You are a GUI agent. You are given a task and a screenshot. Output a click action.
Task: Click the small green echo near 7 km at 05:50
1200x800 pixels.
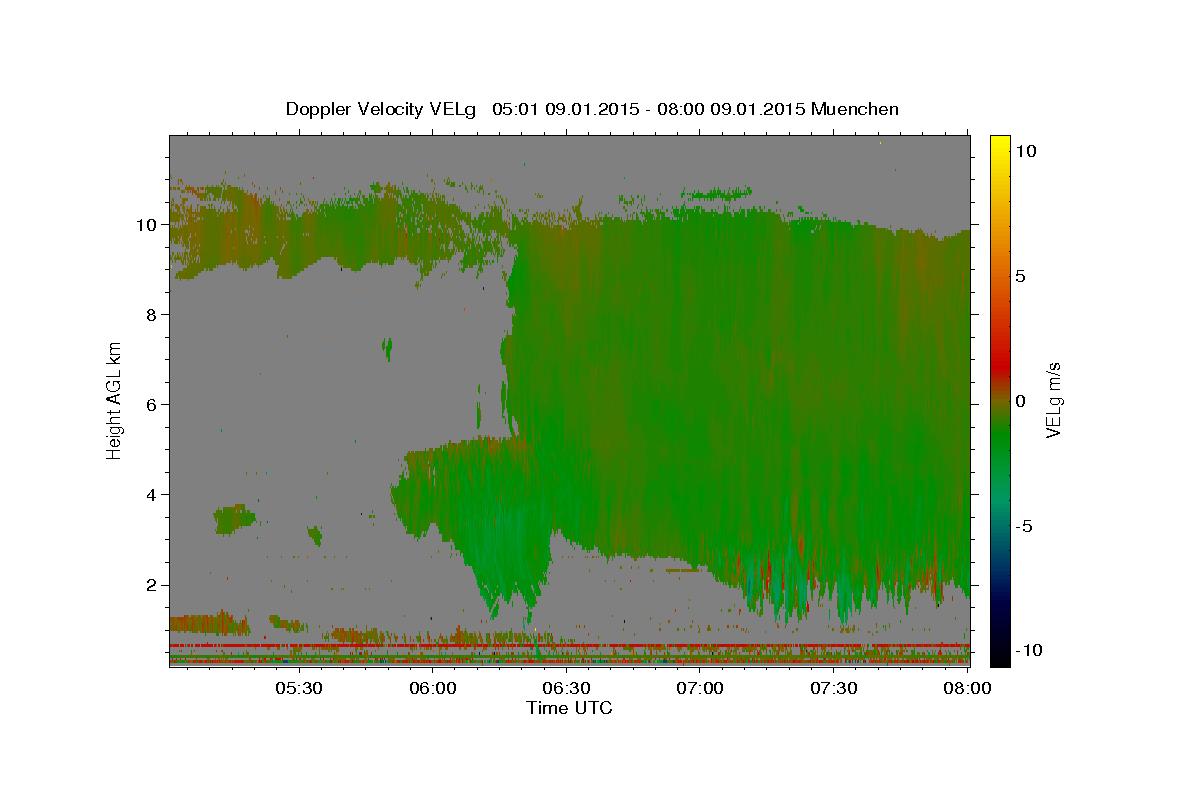388,349
